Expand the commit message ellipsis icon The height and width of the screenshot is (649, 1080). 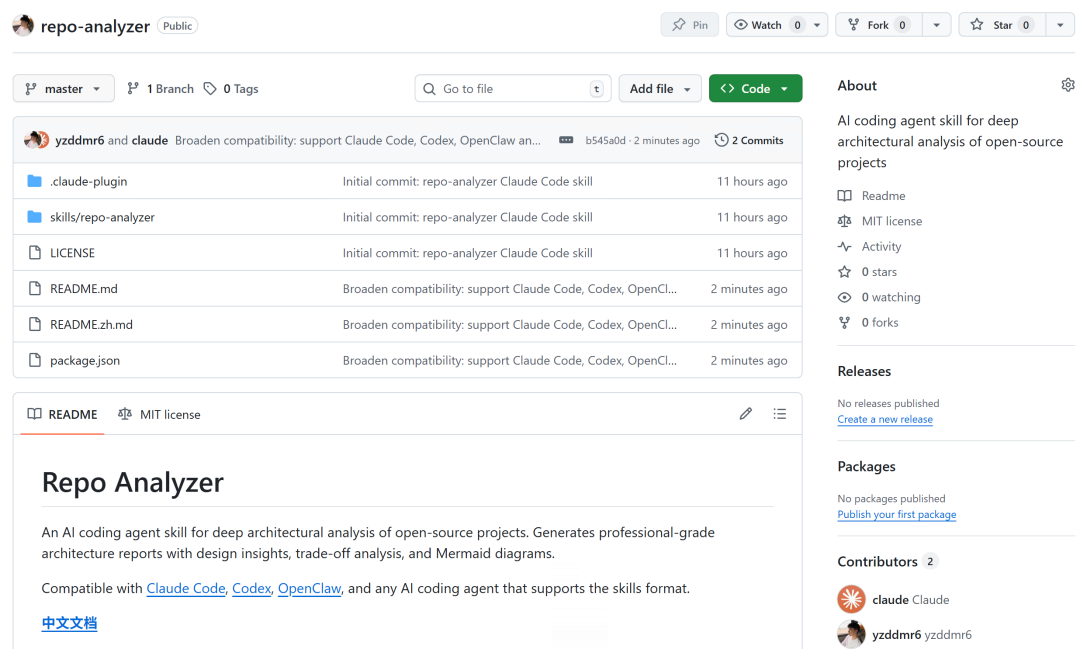(x=566, y=140)
